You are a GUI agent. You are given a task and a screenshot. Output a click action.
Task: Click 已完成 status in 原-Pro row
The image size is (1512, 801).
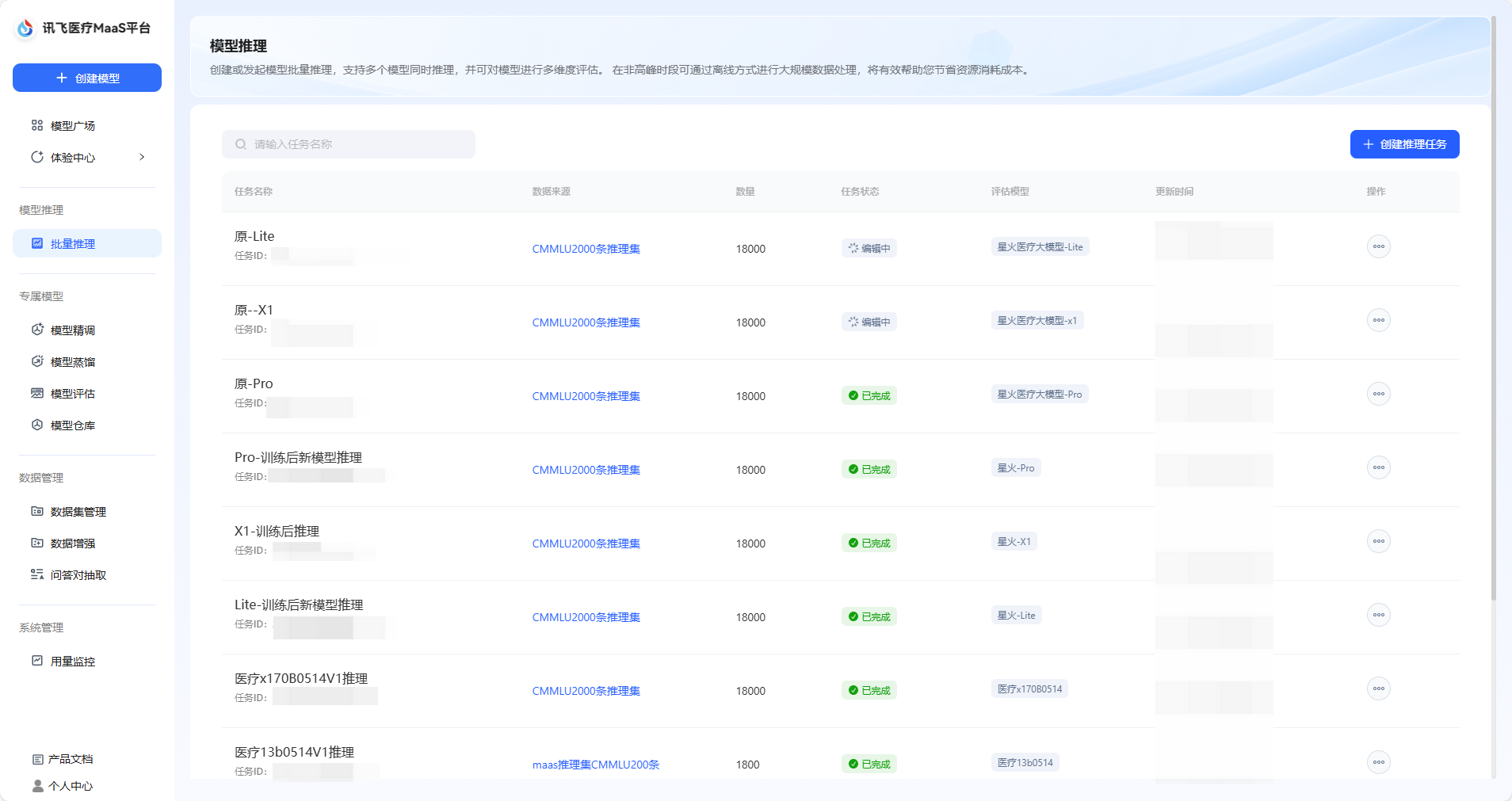[x=869, y=395]
